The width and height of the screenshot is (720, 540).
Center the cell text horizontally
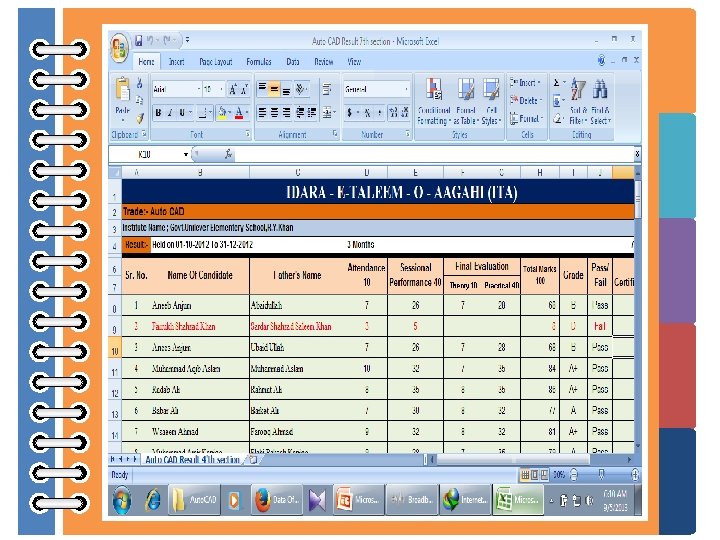pyautogui.click(x=274, y=112)
